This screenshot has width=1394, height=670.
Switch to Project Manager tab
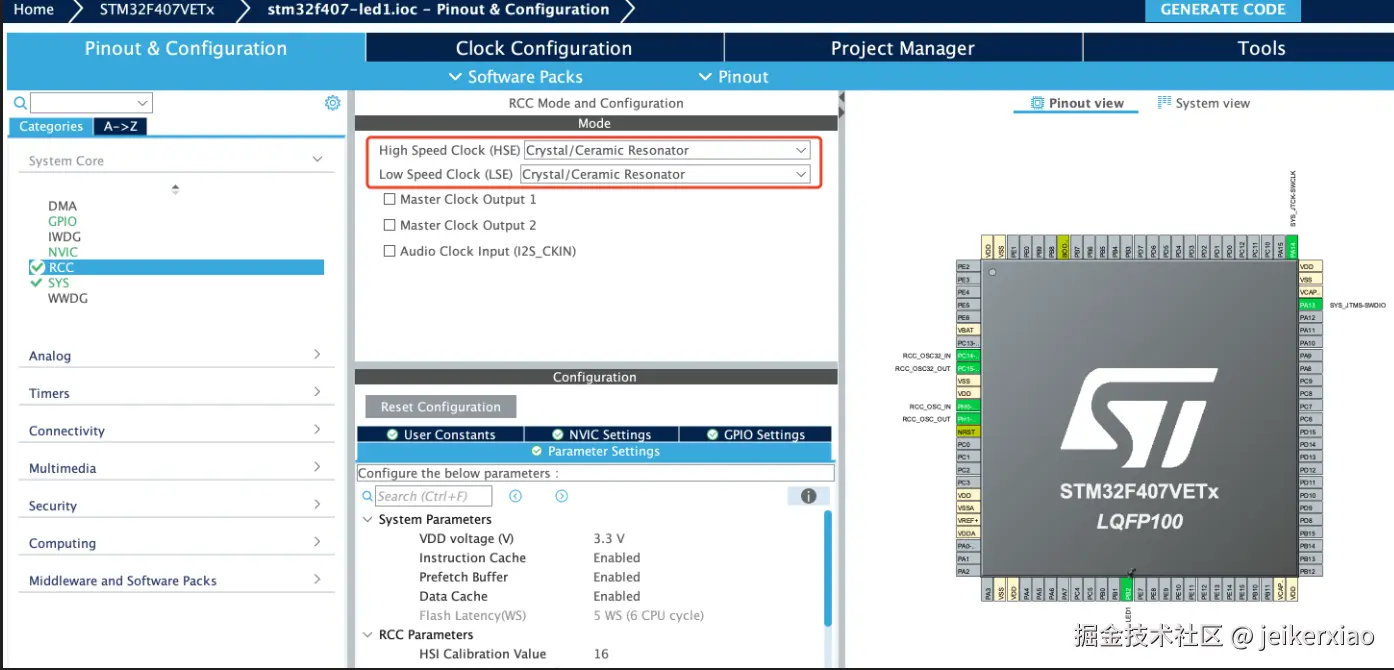coord(903,48)
